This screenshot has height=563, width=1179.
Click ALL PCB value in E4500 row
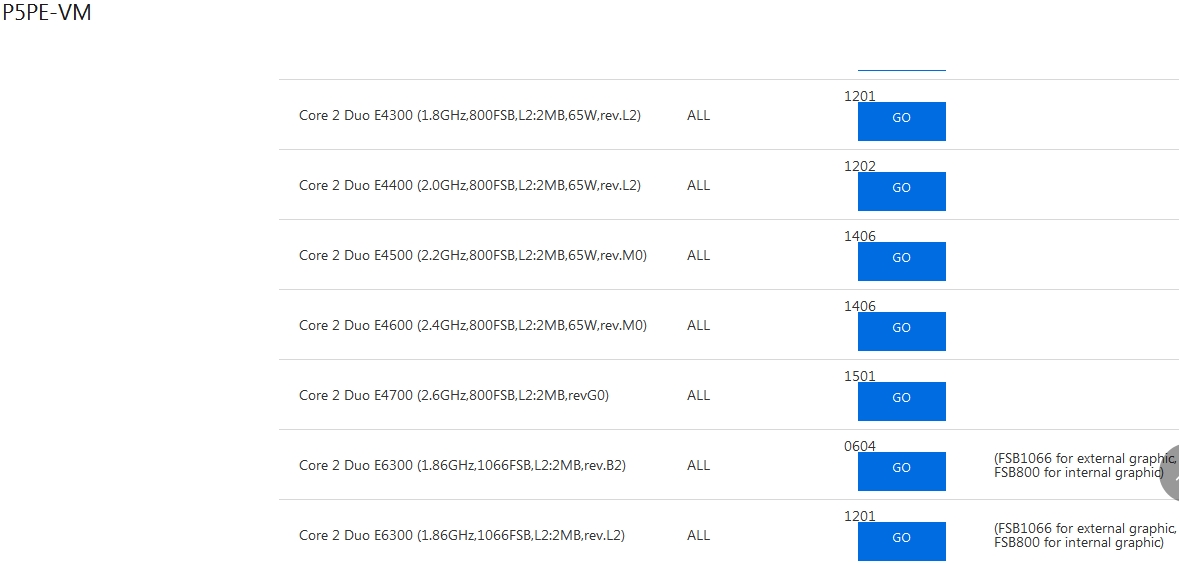coord(699,256)
